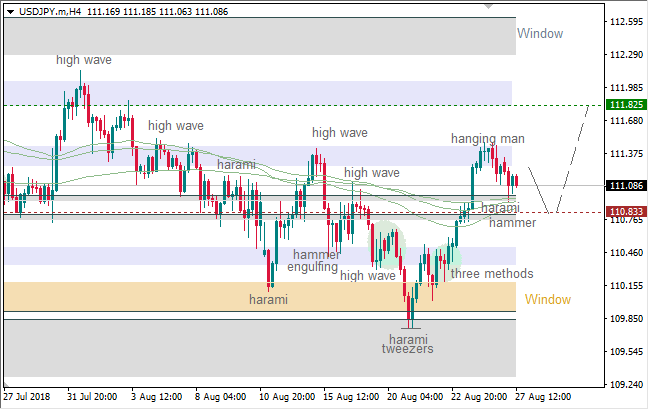Click the 109.240 price axis value
Viewport: 648px width, 409px height.
click(626, 385)
